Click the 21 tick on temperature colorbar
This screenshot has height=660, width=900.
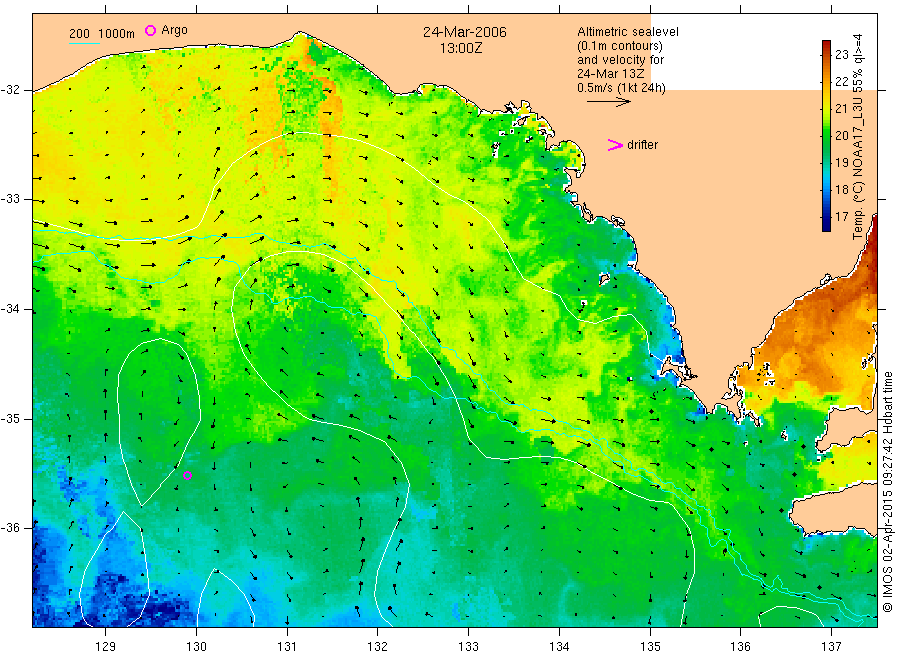(841, 108)
